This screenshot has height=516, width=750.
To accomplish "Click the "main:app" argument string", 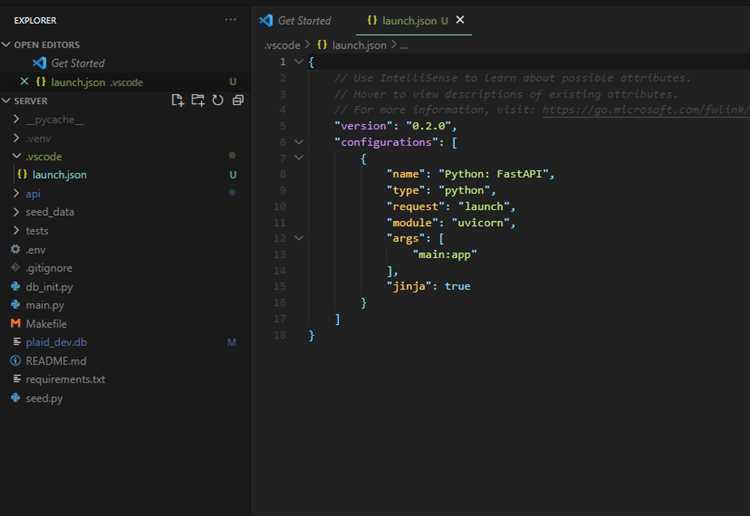I will pos(444,255).
